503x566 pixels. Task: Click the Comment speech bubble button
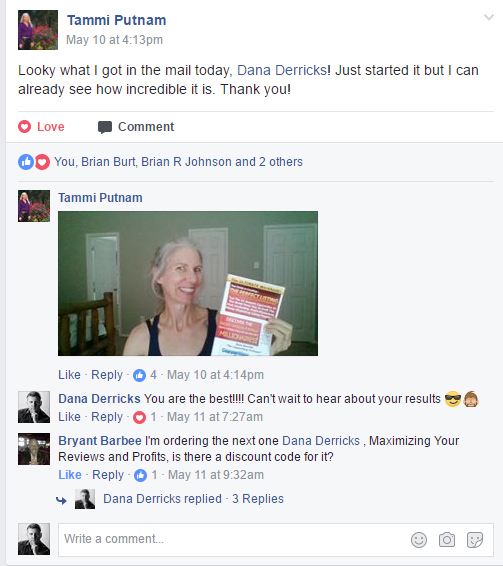click(x=136, y=127)
